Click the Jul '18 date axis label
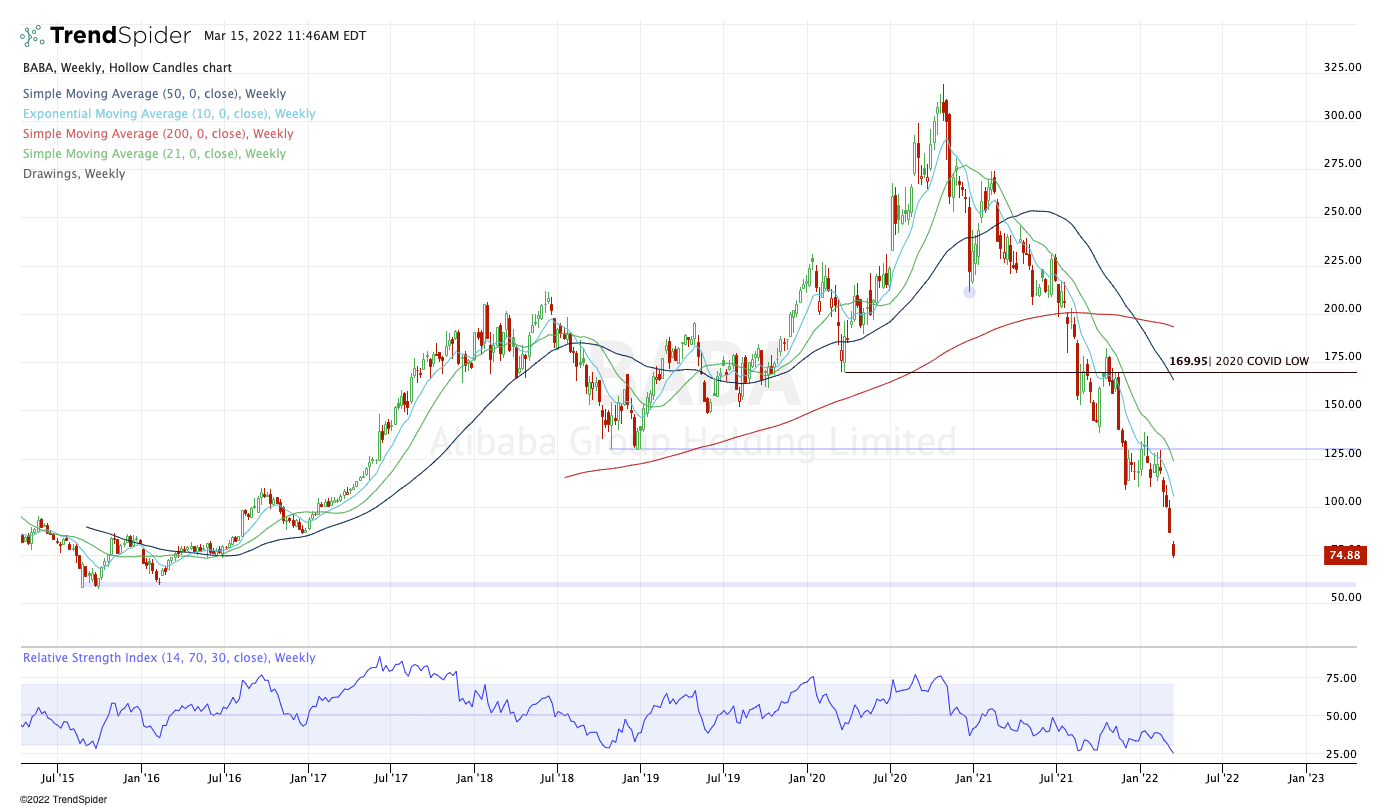This screenshot has height=809, width=1387. [x=556, y=776]
